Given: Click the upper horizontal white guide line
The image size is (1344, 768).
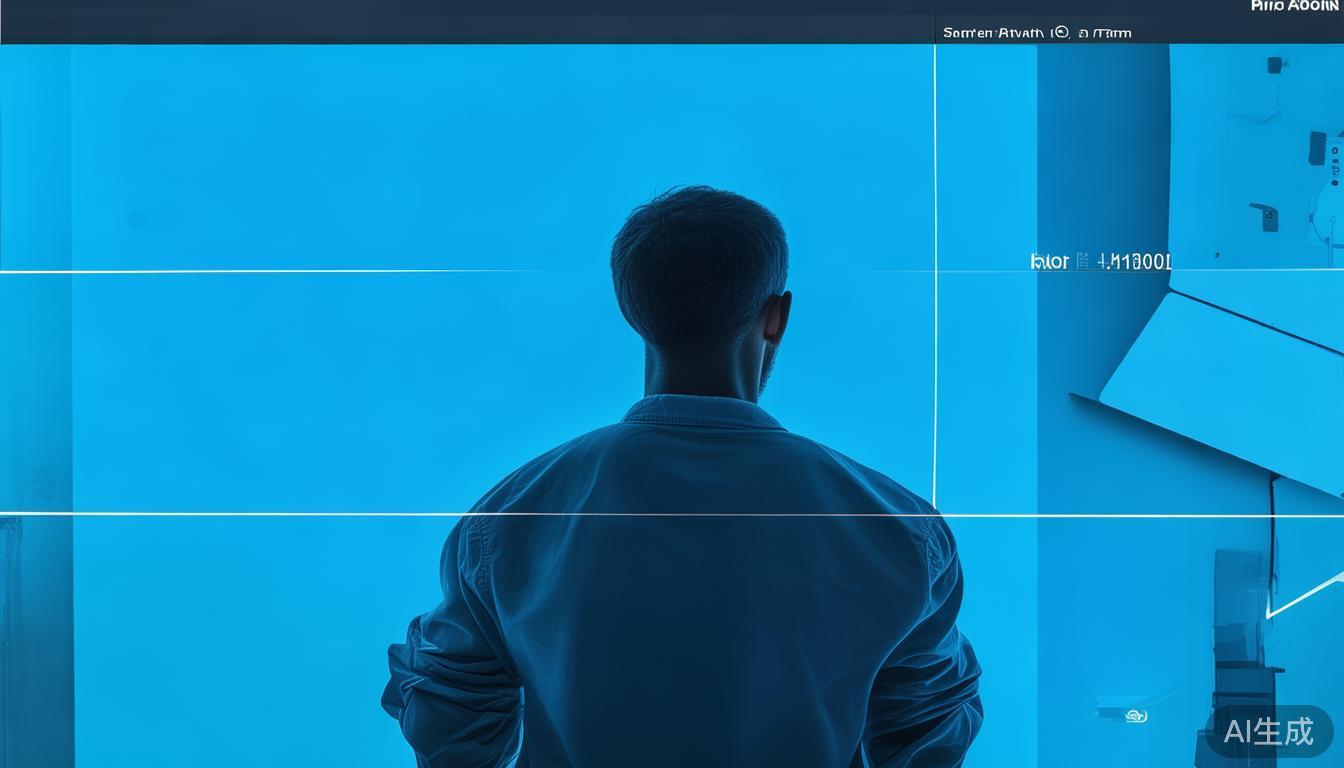Looking at the screenshot, I should [300, 271].
